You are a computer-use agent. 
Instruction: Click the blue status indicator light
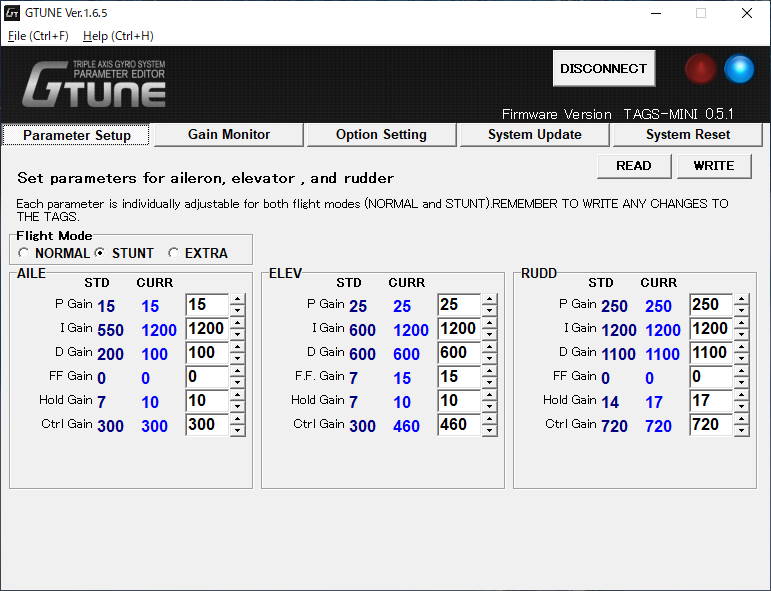pyautogui.click(x=739, y=69)
